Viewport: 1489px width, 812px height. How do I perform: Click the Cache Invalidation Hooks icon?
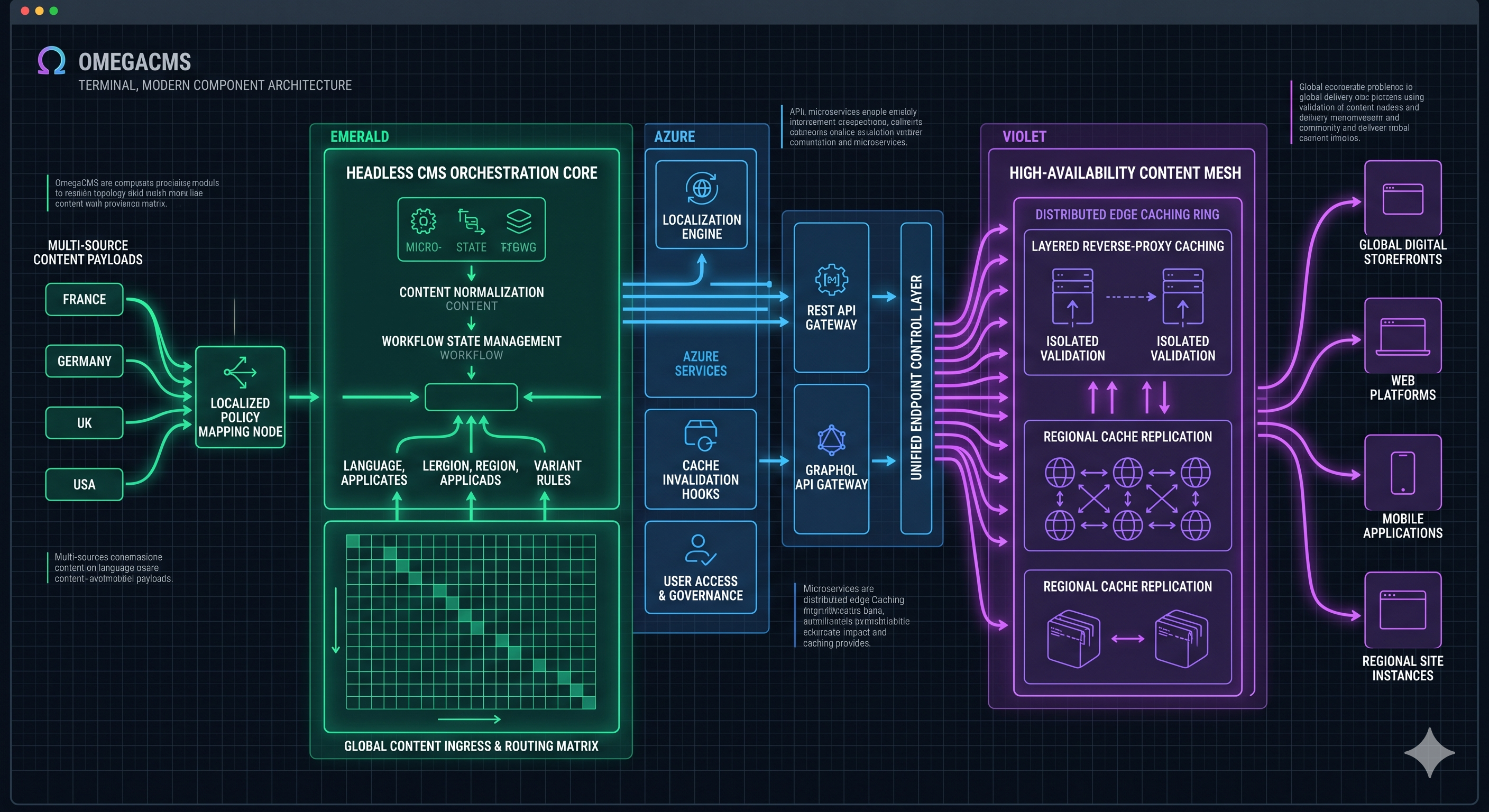point(701,436)
